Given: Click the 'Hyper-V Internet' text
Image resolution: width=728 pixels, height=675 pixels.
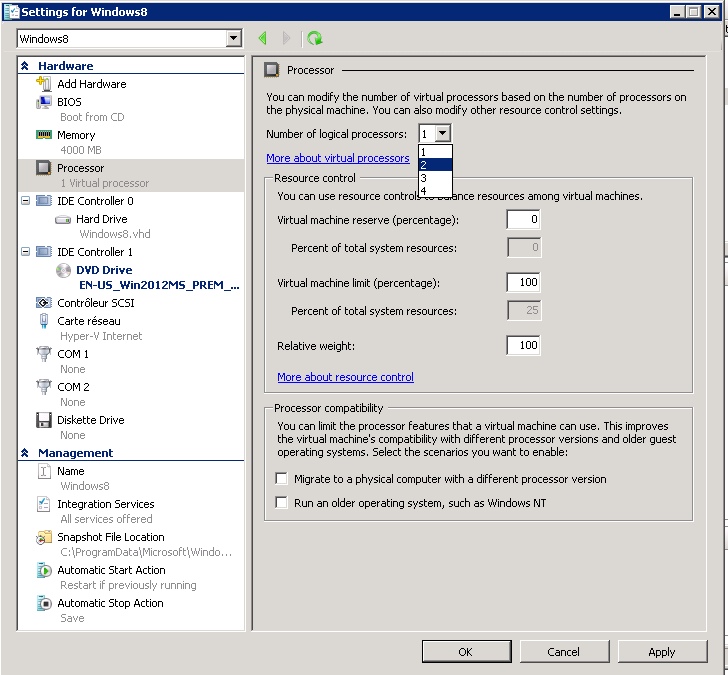Looking at the screenshot, I should [101, 336].
